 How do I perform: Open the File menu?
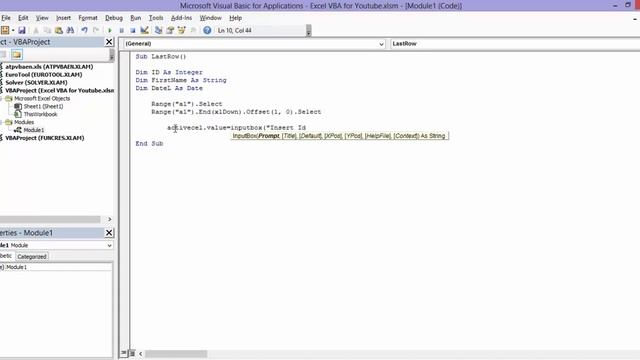click(6, 18)
